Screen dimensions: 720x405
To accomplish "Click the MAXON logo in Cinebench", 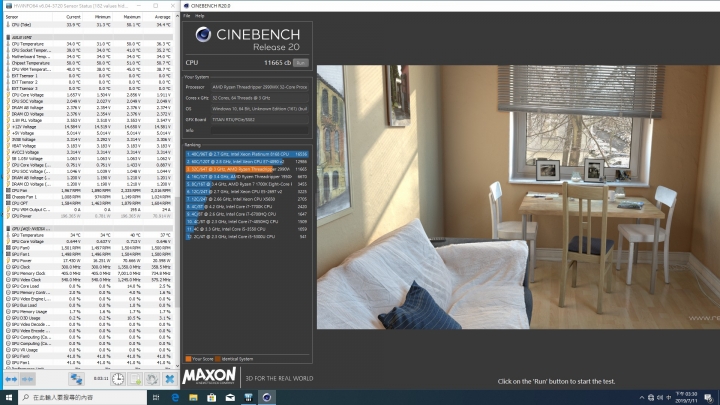I will (209, 376).
